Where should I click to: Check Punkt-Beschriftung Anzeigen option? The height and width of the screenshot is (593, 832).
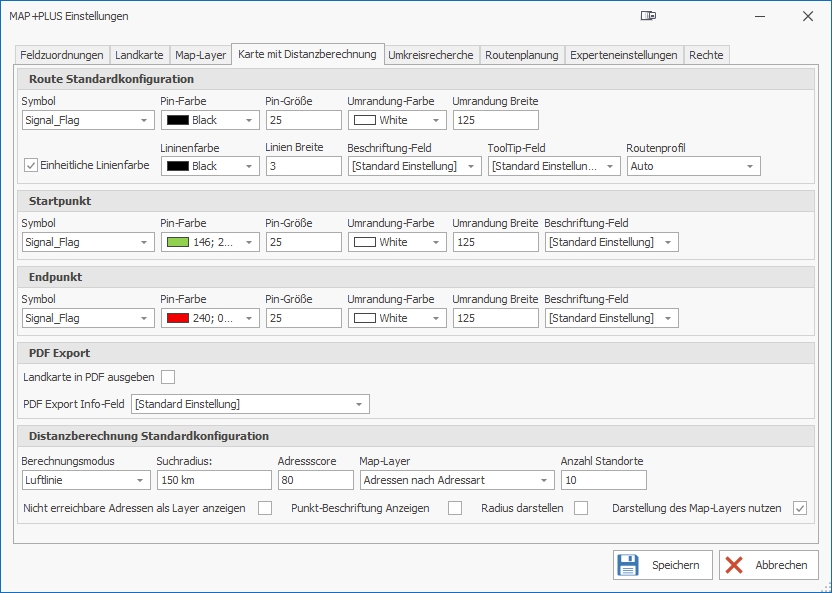click(455, 508)
